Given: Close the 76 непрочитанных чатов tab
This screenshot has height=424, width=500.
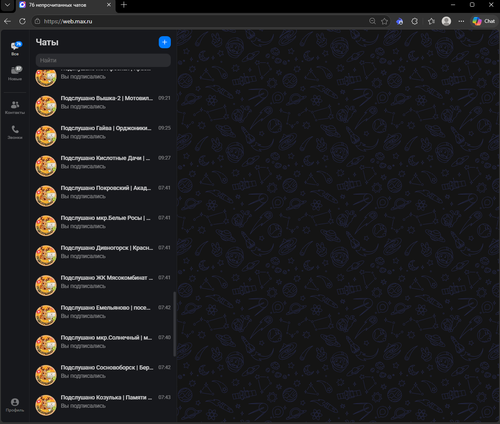Looking at the screenshot, I should click(109, 5).
